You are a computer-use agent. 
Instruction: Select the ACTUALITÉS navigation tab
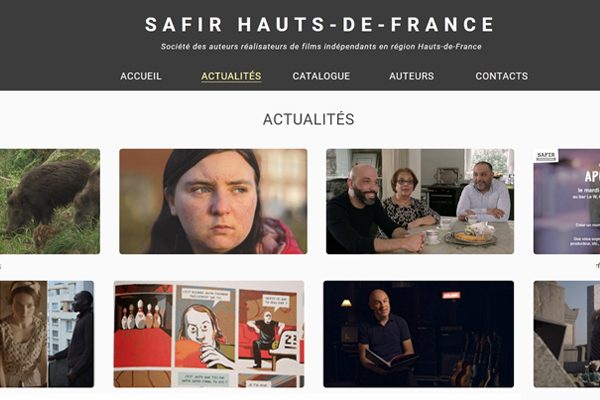point(231,76)
